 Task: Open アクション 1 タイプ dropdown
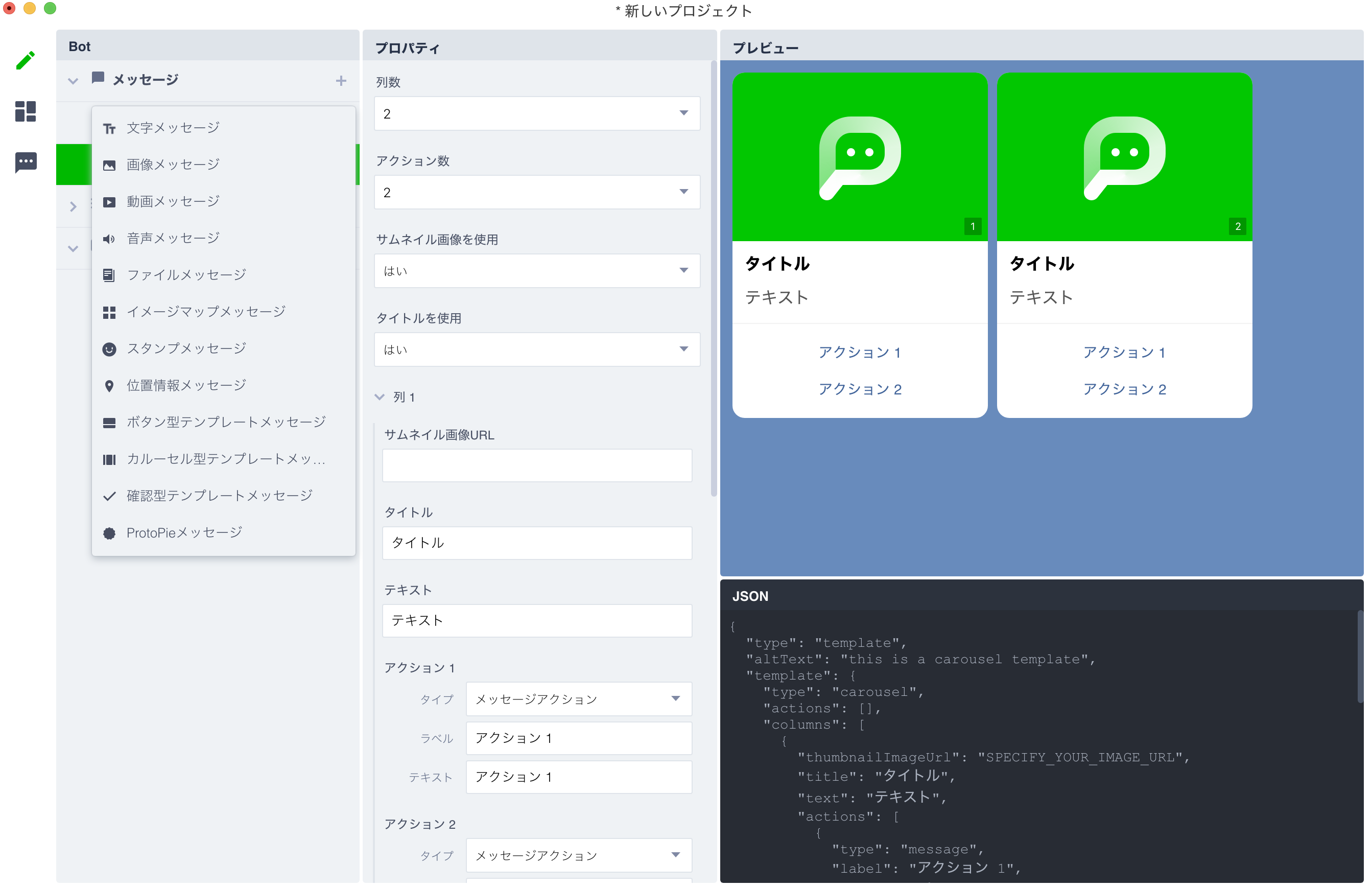click(x=579, y=699)
